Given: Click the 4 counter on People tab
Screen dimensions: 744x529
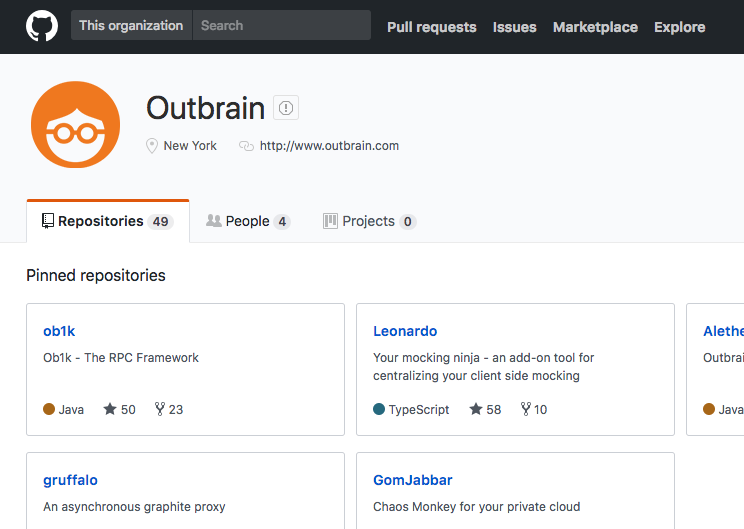Looking at the screenshot, I should click(282, 222).
